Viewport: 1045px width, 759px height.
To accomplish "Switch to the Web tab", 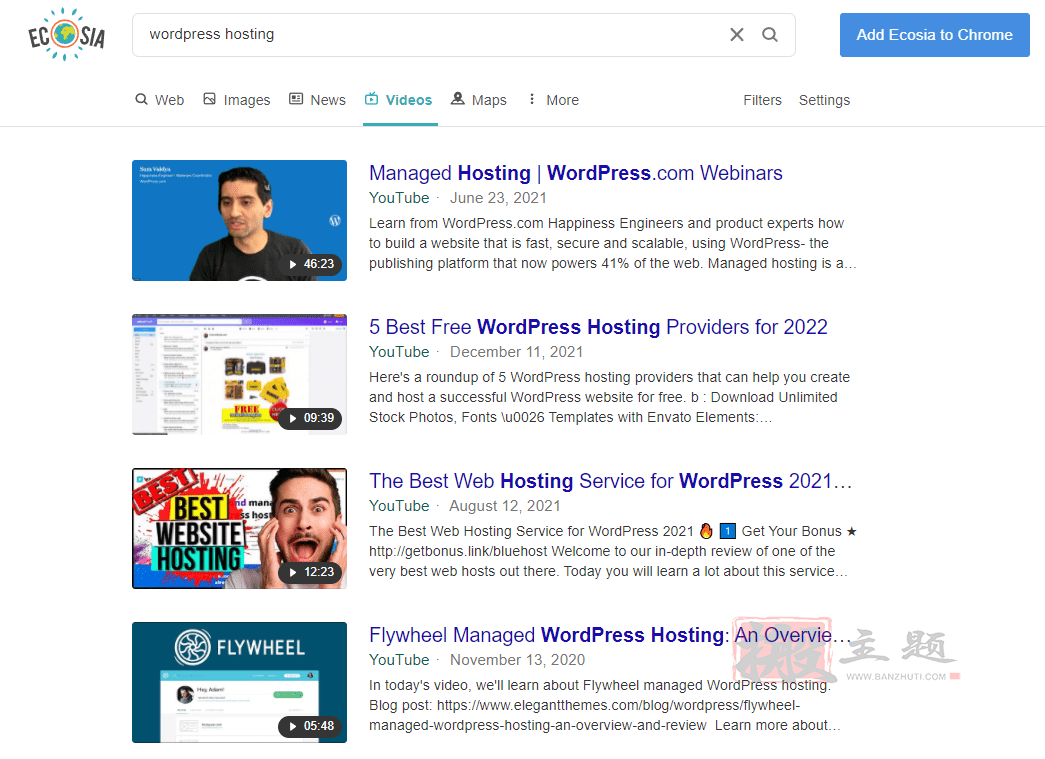I will click(x=160, y=100).
